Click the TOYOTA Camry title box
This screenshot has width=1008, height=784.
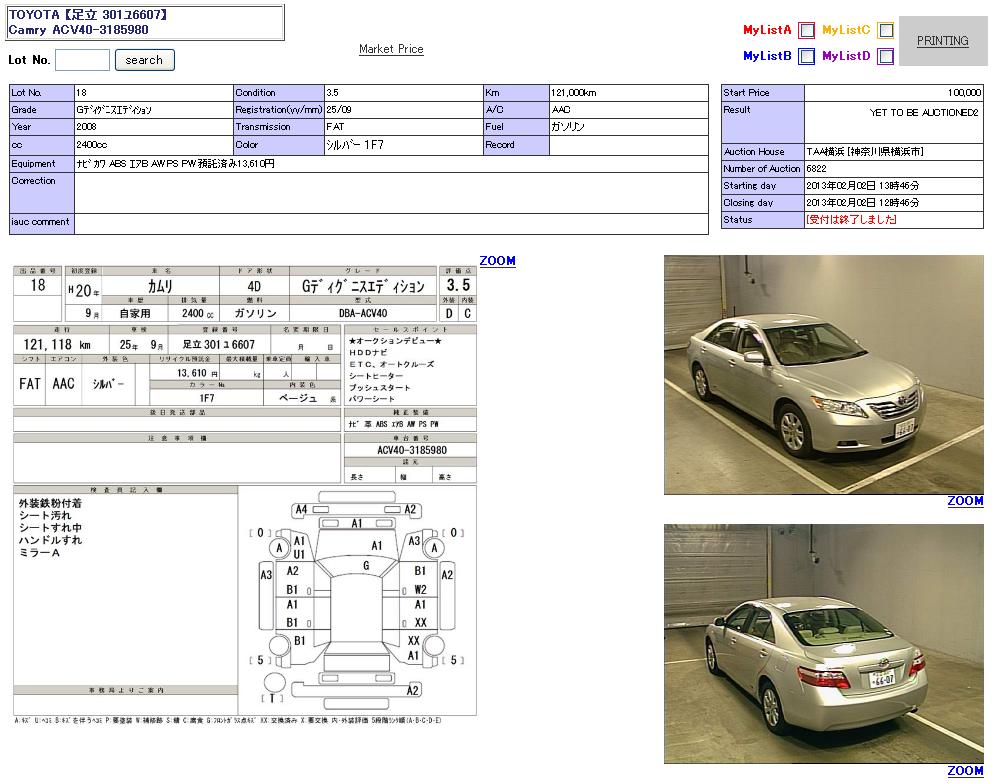click(146, 23)
